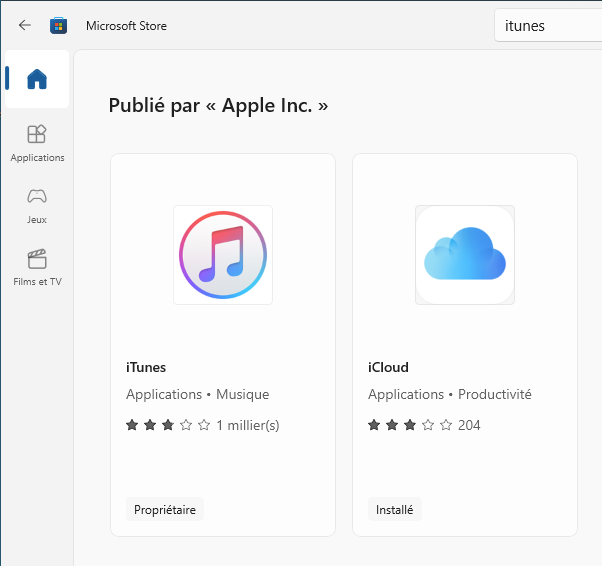Open the Films et TV section
The height and width of the screenshot is (566, 602).
37,268
